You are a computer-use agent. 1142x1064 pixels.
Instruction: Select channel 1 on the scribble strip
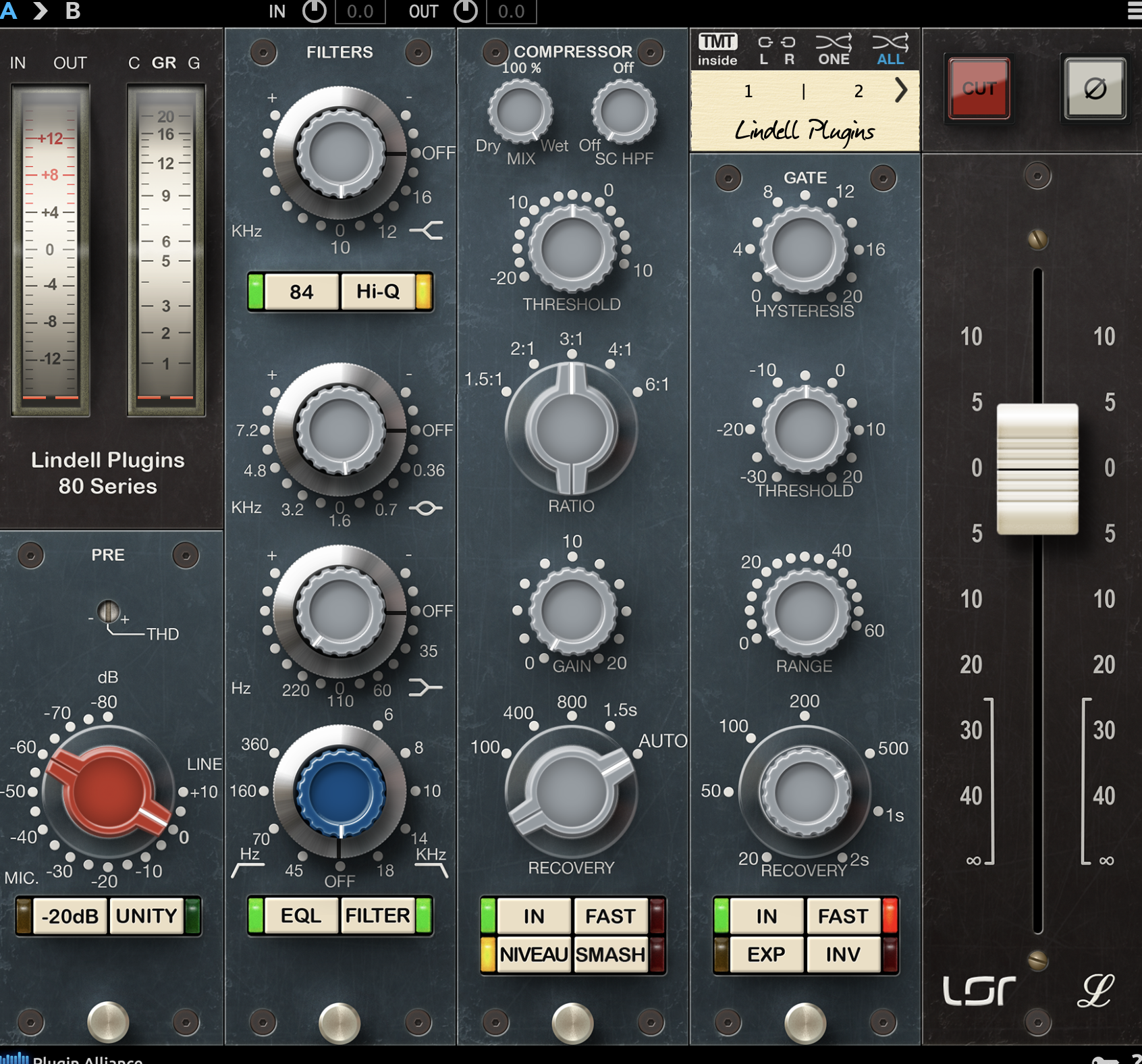(748, 91)
